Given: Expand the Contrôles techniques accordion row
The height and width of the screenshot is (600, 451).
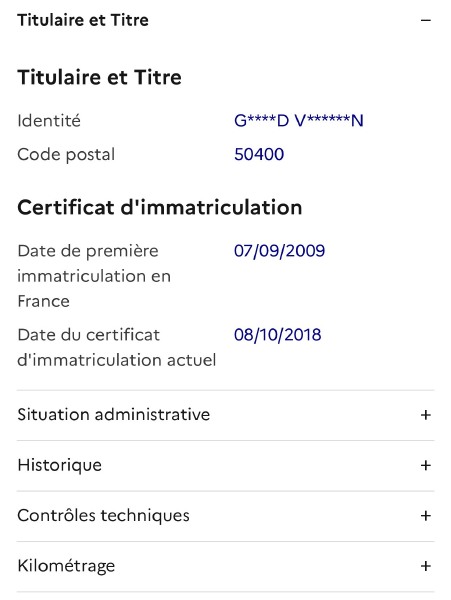Looking at the screenshot, I should [x=225, y=516].
